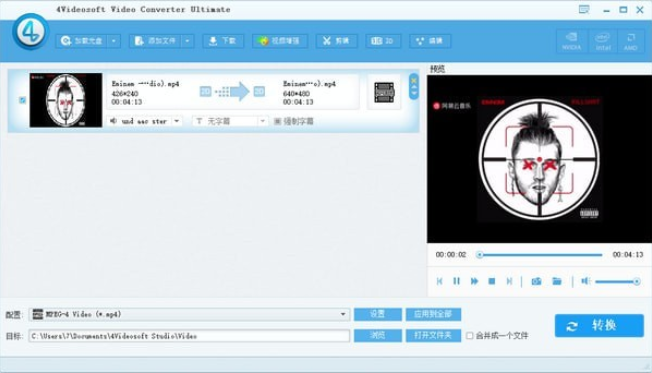The width and height of the screenshot is (652, 373).
Task: Click the Open Folder button
Action: pyautogui.click(x=433, y=336)
